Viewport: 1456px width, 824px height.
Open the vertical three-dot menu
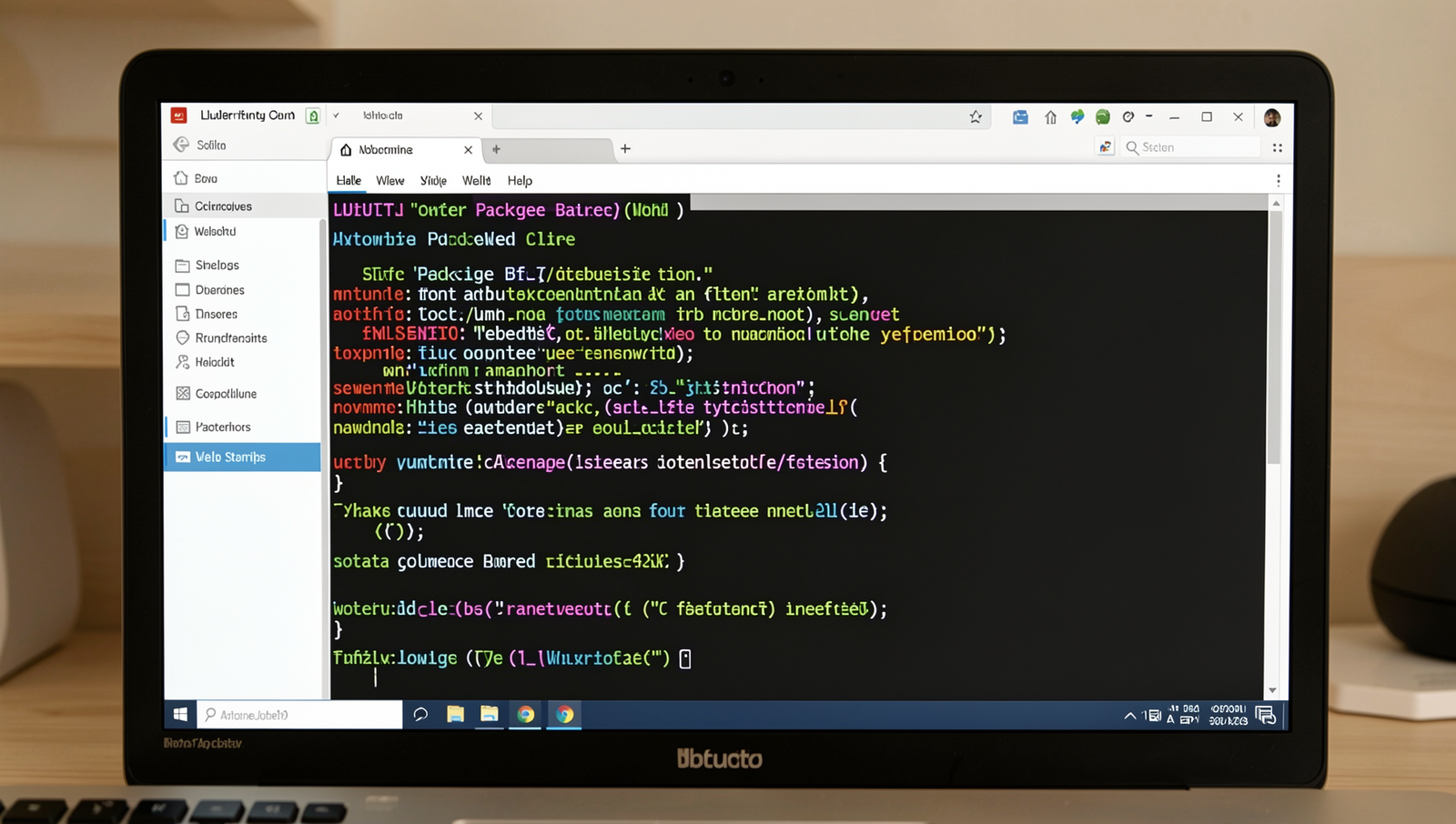(x=1278, y=180)
